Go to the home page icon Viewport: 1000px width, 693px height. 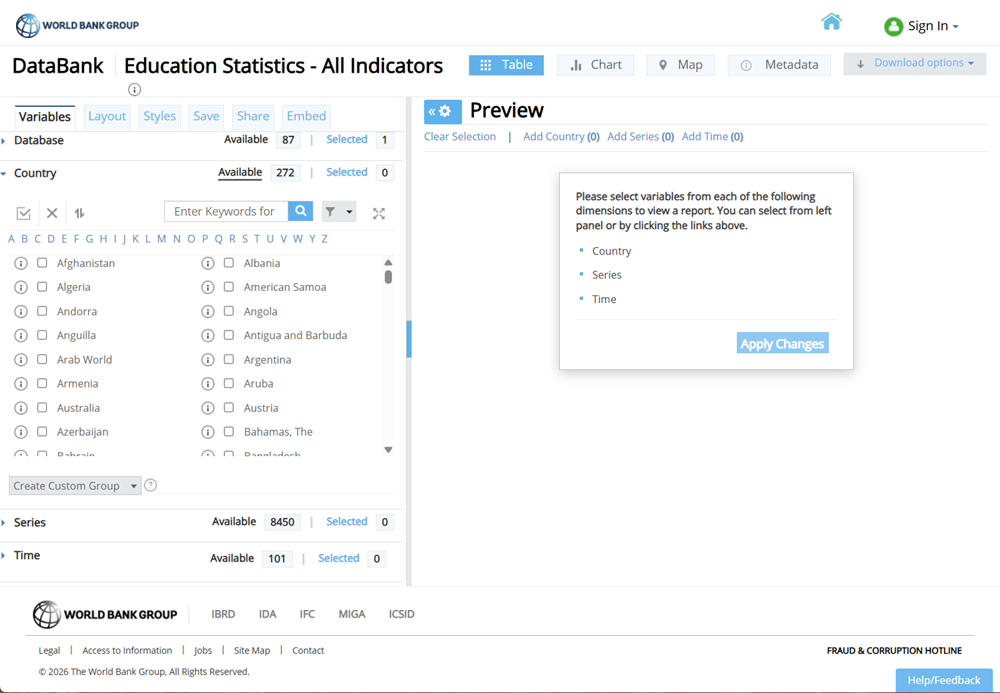[x=831, y=22]
